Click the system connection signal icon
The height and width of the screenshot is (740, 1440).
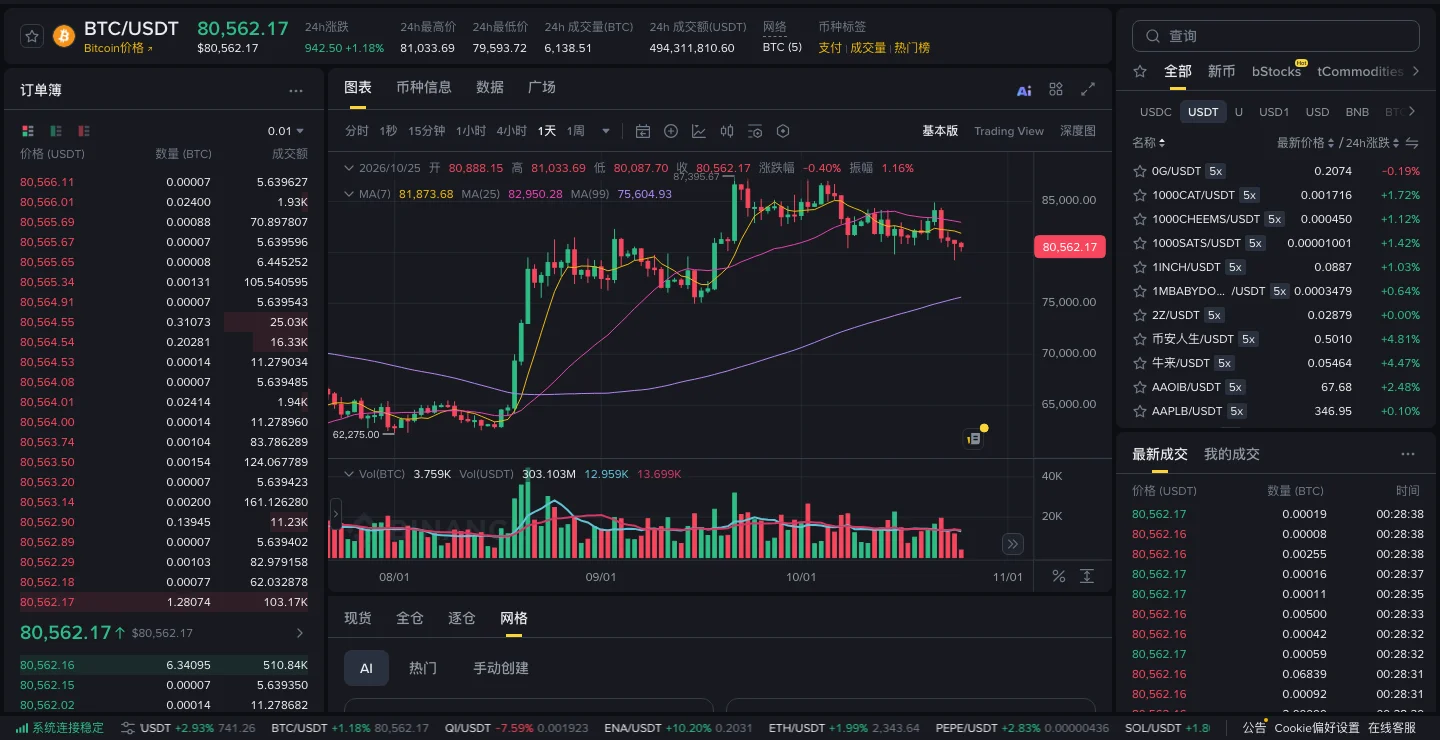coord(22,728)
